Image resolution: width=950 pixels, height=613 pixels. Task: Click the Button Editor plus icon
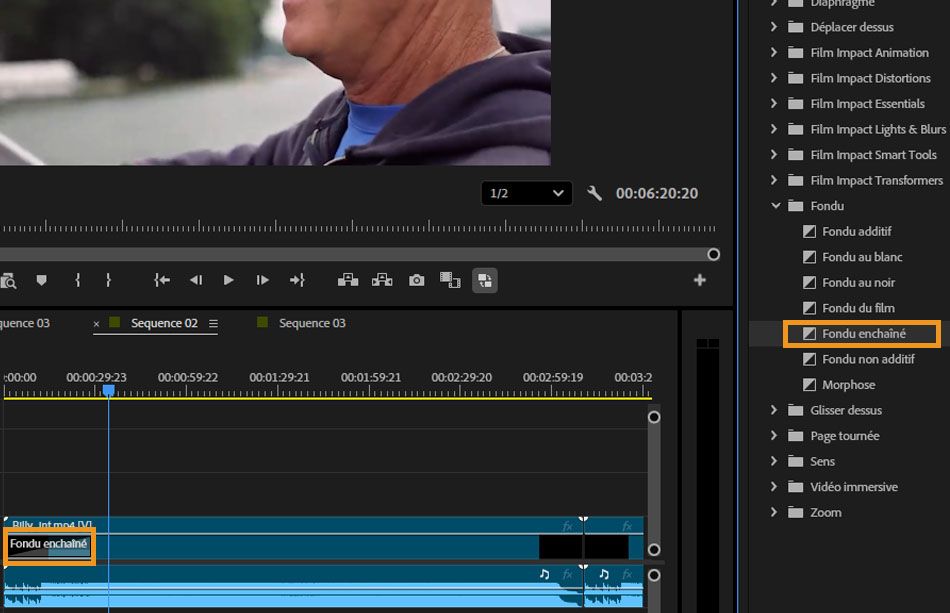point(700,281)
